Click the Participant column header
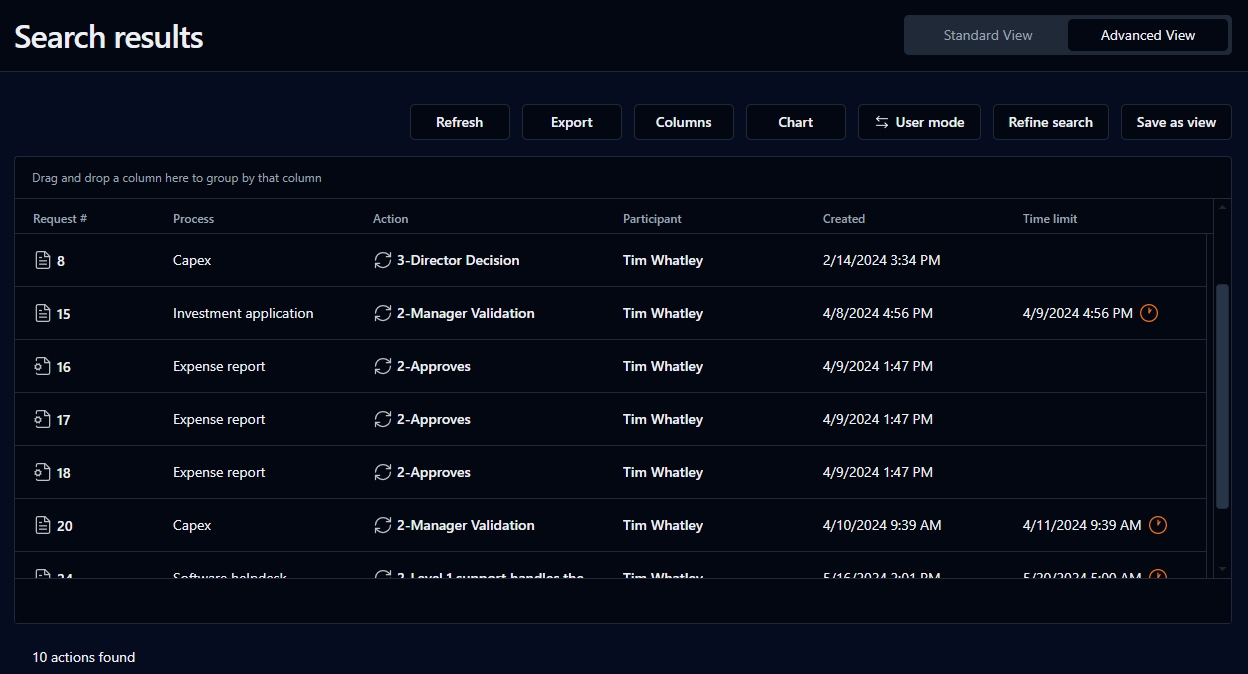Screen dimensions: 1248x674 coord(652,219)
